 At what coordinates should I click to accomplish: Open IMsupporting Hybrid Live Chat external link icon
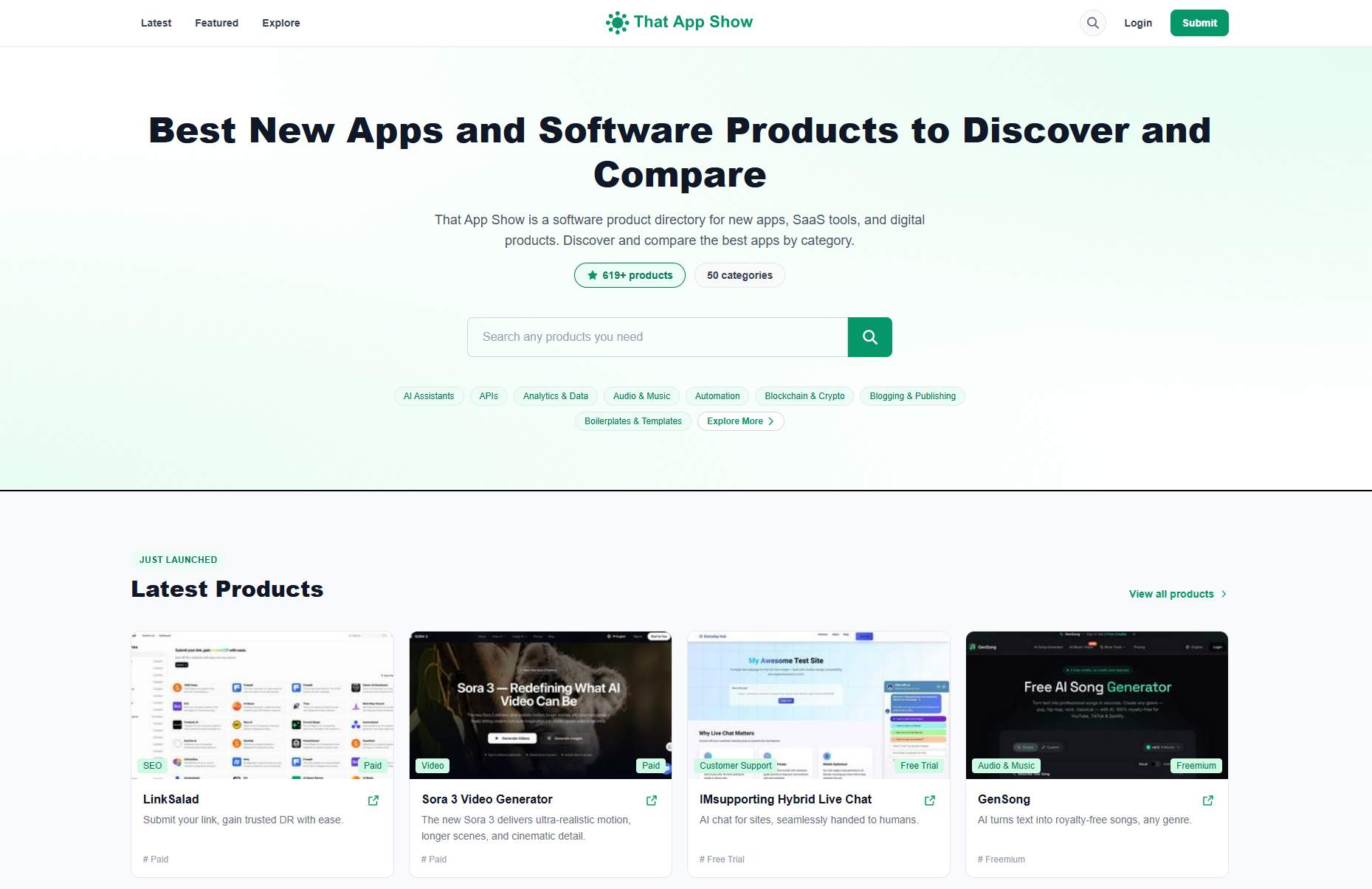tap(929, 800)
